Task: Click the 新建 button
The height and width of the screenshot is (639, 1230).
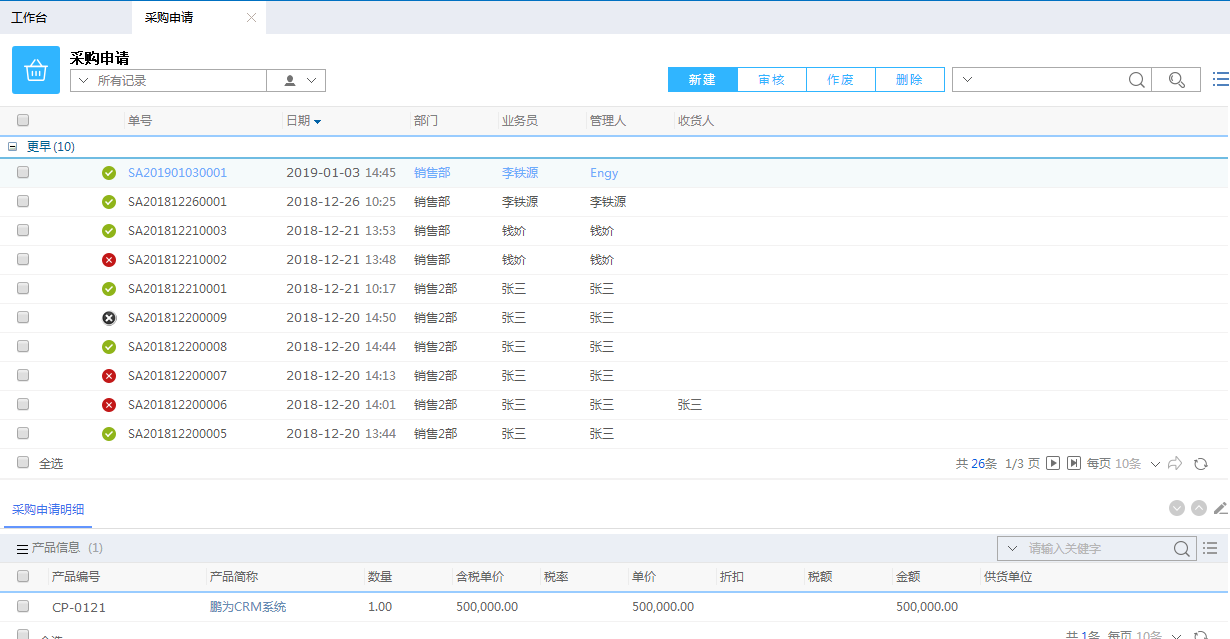Action: [703, 79]
